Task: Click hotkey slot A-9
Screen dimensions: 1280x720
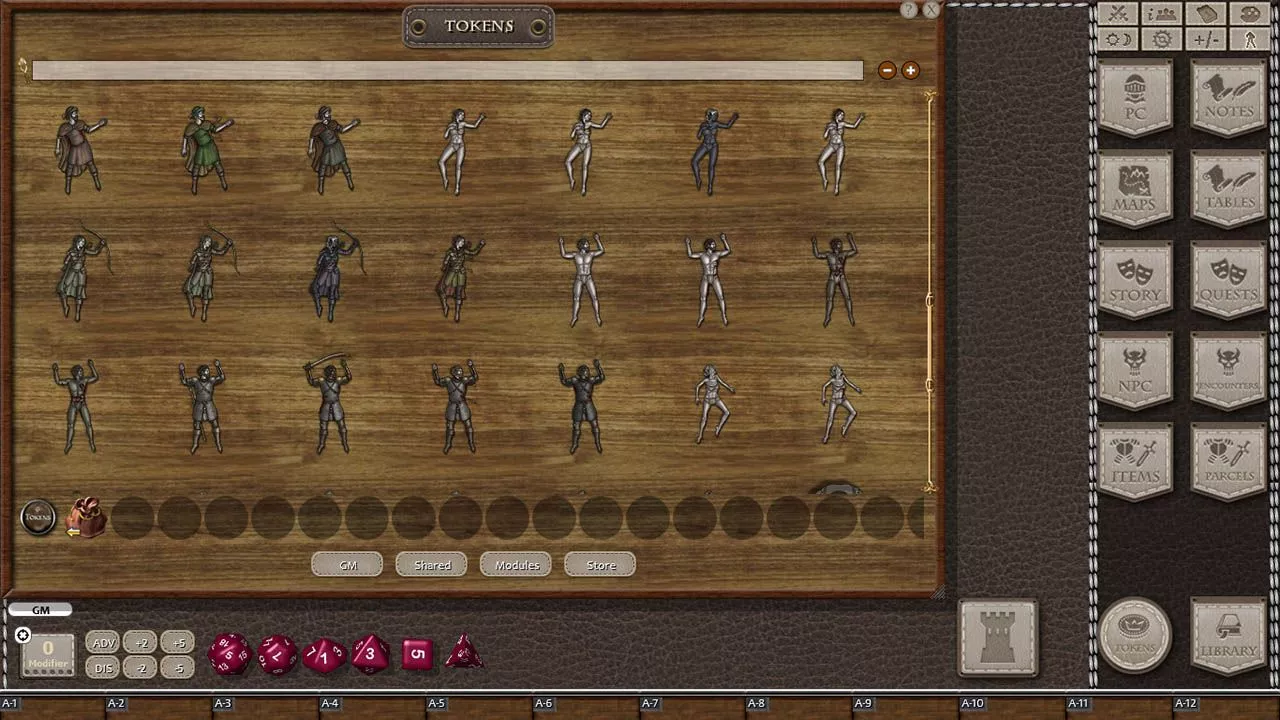Action: [863, 704]
